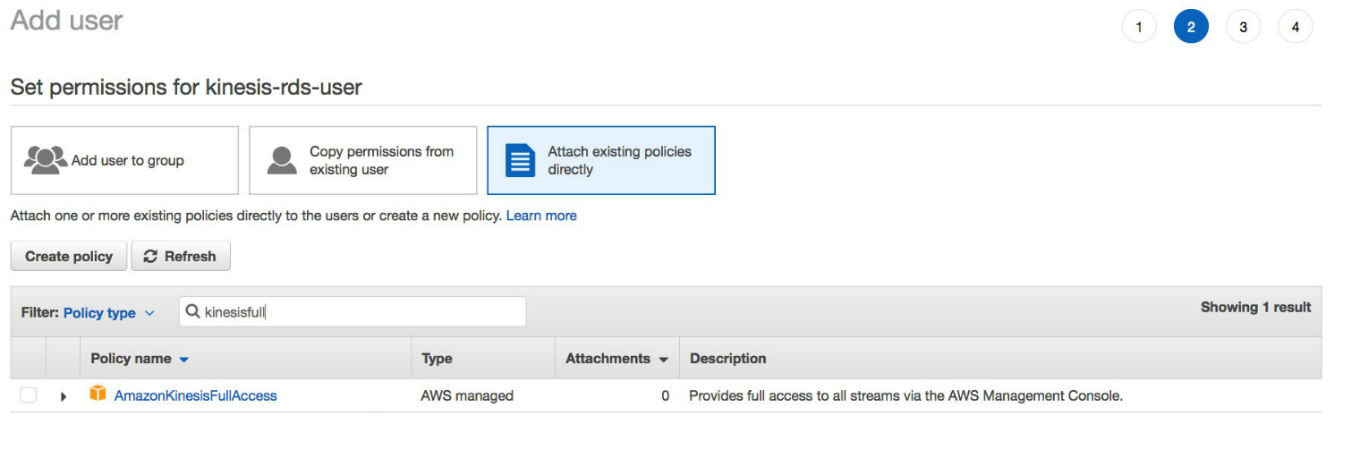Go to wizard step 1 circle
The height and width of the screenshot is (475, 1360).
1139,27
